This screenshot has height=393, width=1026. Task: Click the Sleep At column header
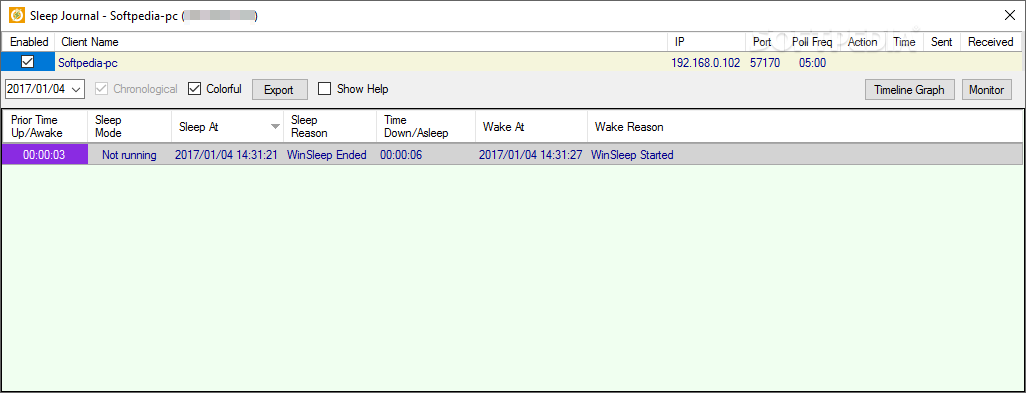pyautogui.click(x=227, y=127)
